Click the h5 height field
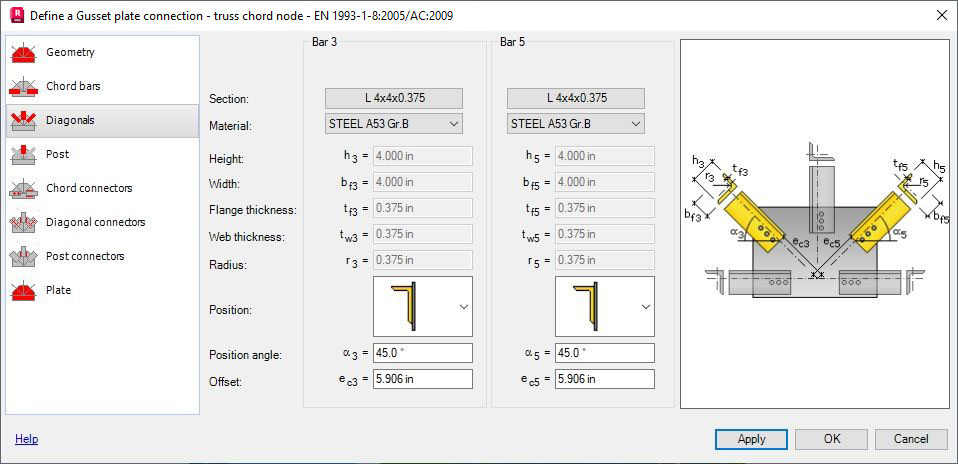Image resolution: width=958 pixels, height=464 pixels. click(605, 156)
